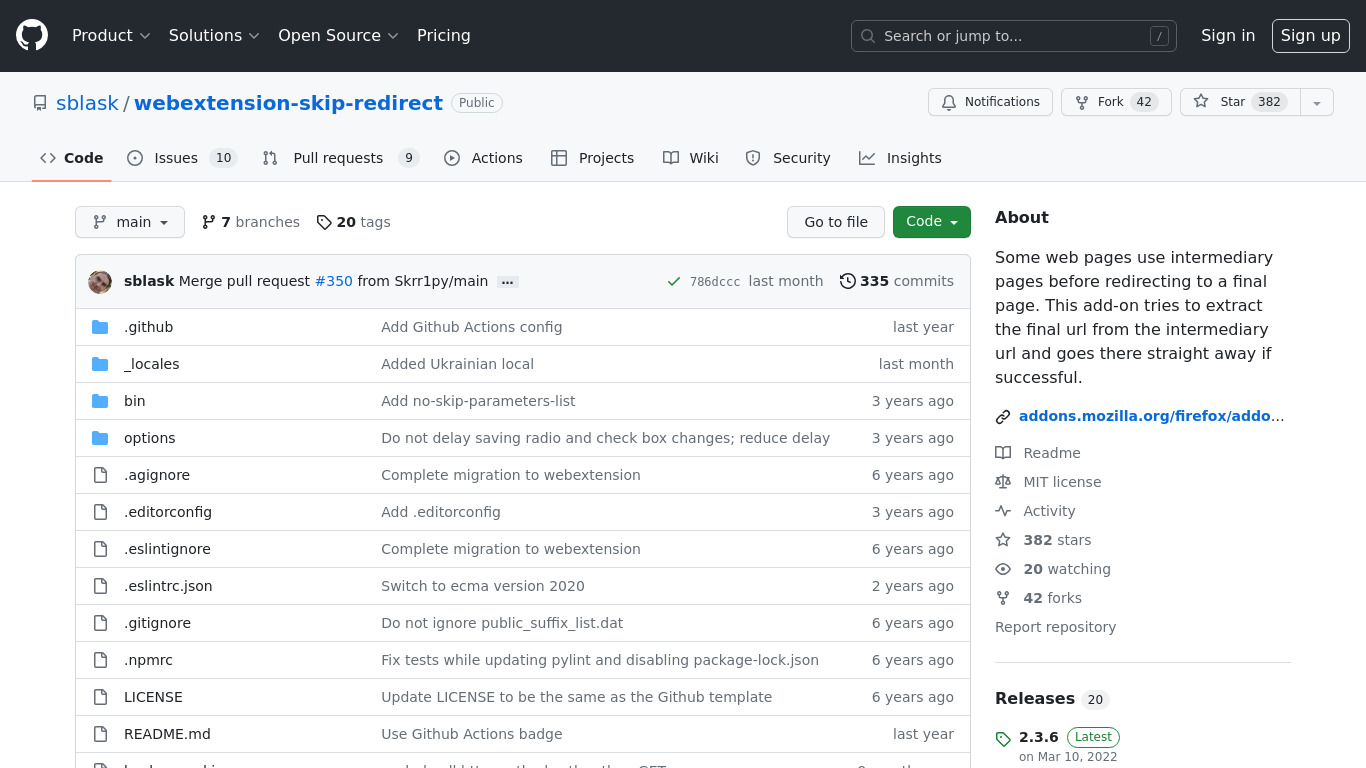The height and width of the screenshot is (768, 1366).
Task: Switch to the Insights tab
Action: click(900, 158)
